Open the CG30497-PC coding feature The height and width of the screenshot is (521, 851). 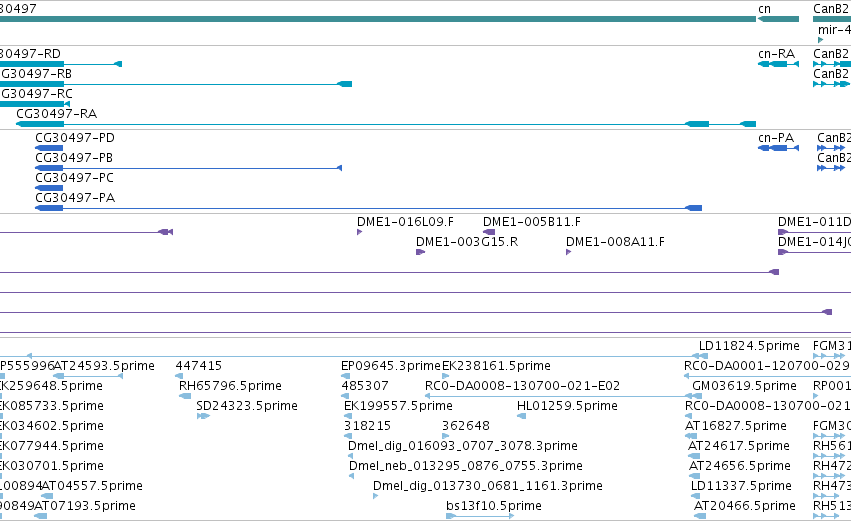49,188
